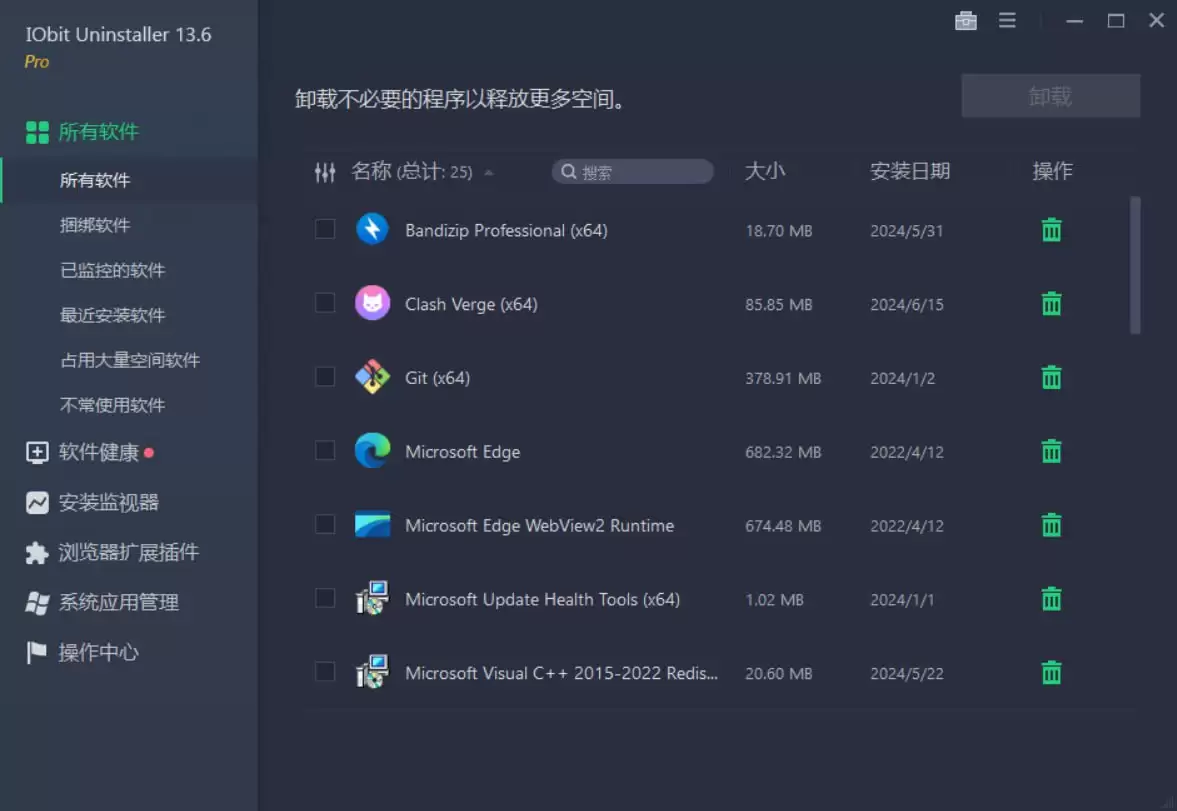1177x811 pixels.
Task: Toggle the name sort order arrow
Action: [x=489, y=171]
